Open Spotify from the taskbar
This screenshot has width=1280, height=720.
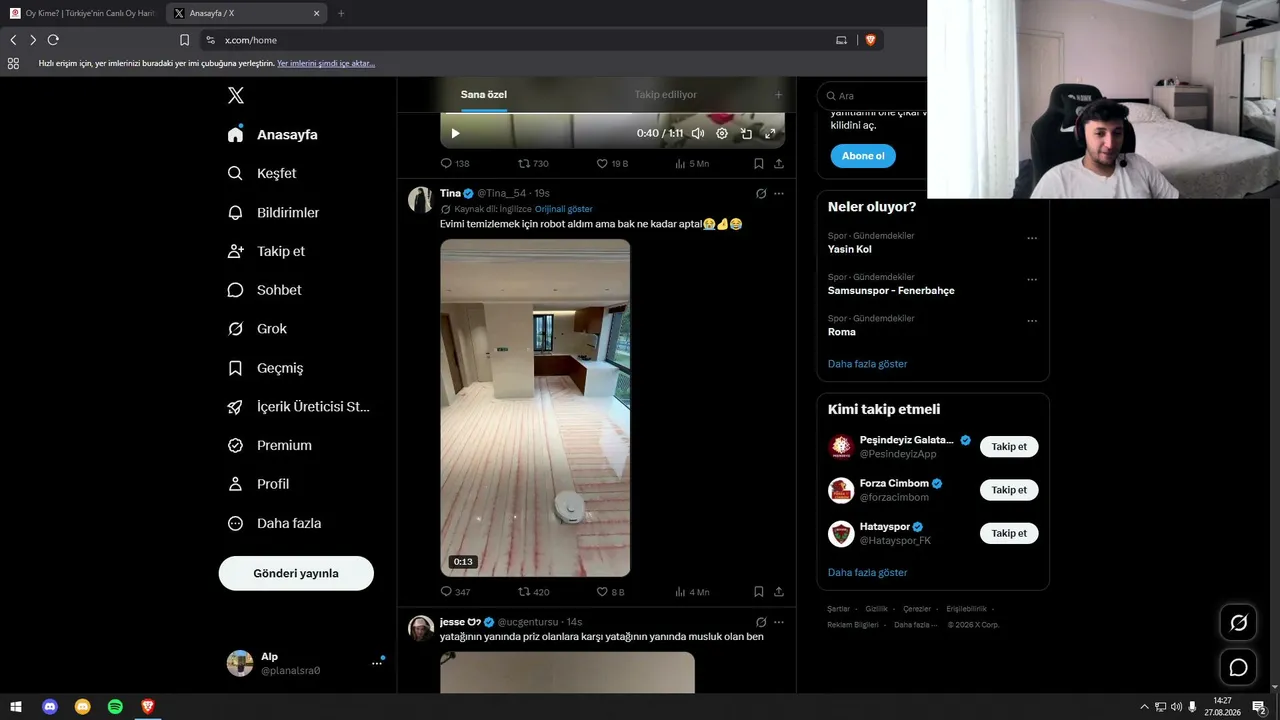(115, 707)
